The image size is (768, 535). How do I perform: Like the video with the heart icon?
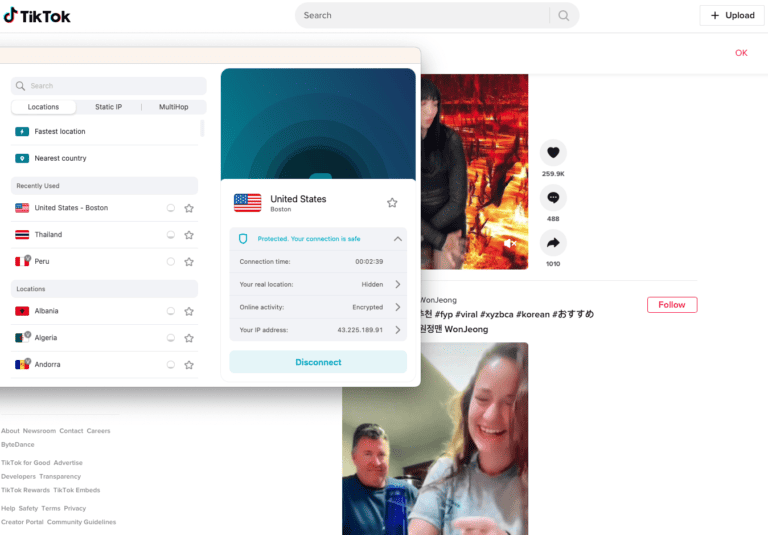point(553,152)
